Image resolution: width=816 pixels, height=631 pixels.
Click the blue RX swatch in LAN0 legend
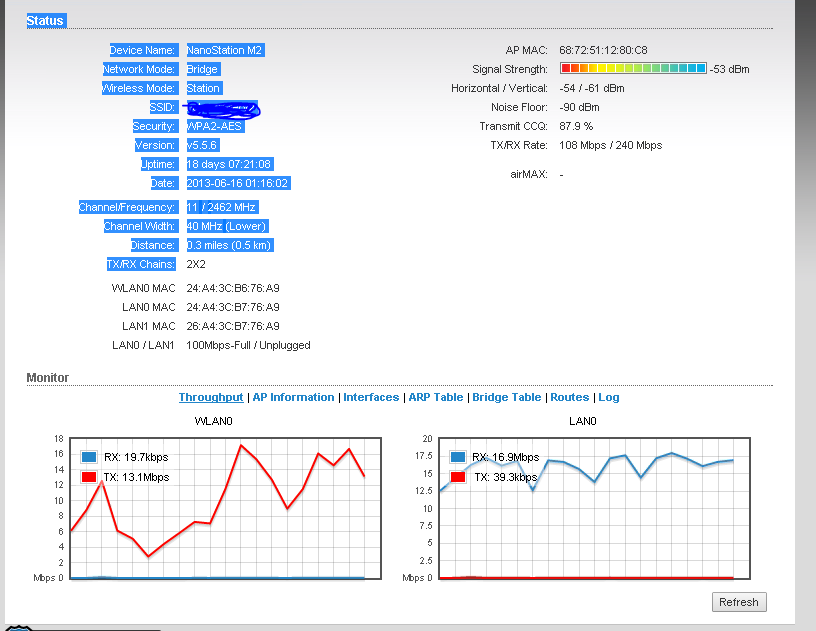pos(458,457)
